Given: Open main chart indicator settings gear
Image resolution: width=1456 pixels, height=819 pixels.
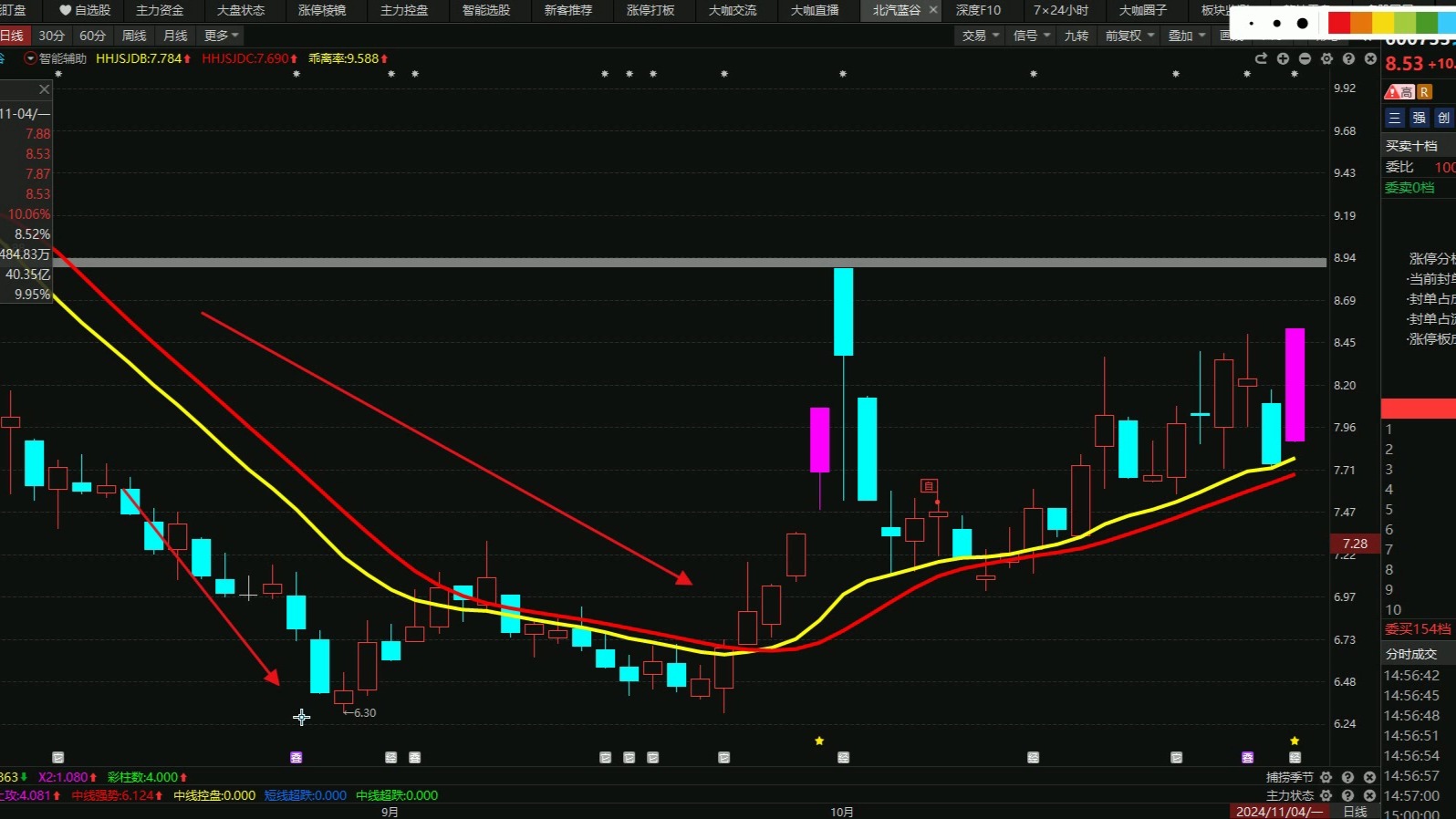Looking at the screenshot, I should click(1326, 58).
